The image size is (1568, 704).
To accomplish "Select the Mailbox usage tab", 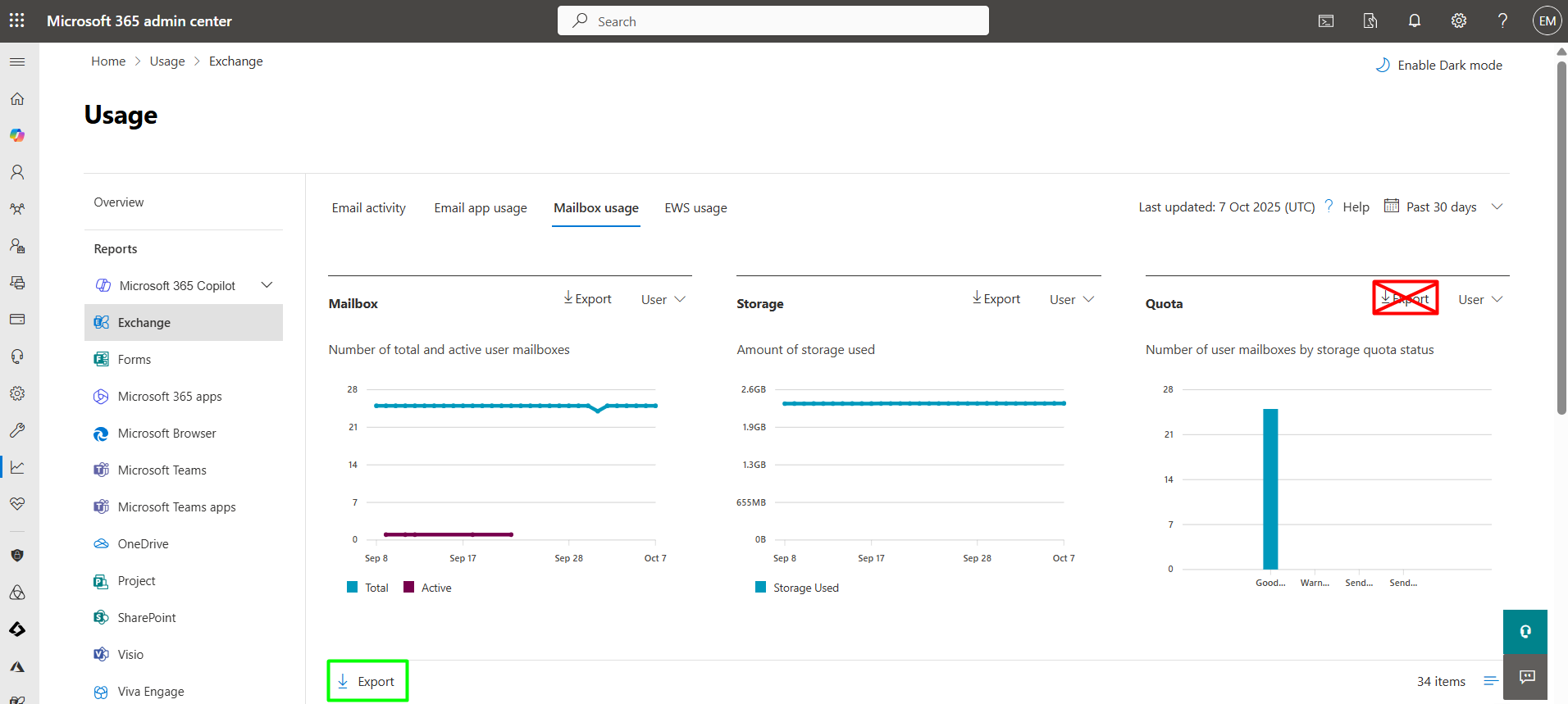I will click(596, 208).
